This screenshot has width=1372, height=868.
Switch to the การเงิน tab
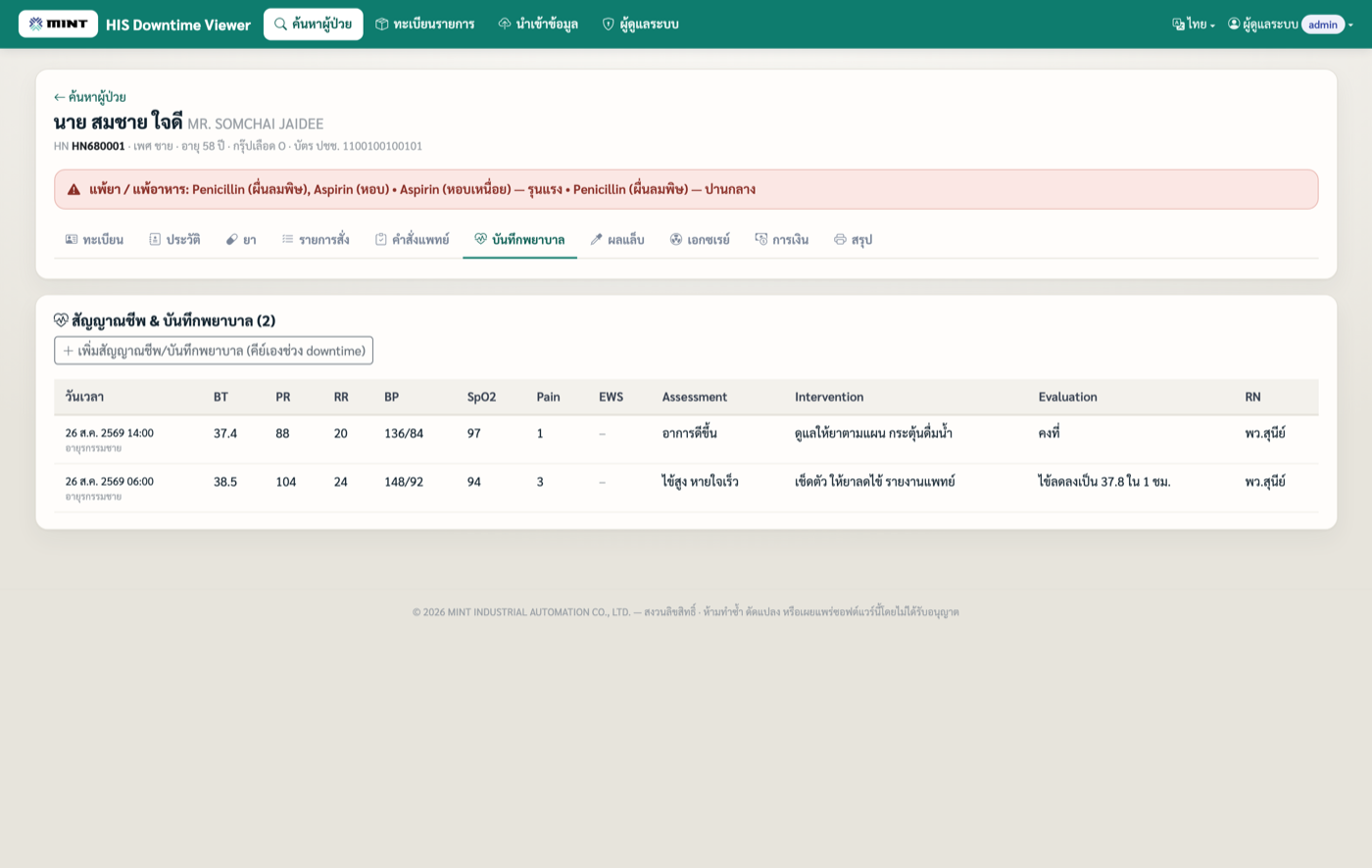coord(782,239)
